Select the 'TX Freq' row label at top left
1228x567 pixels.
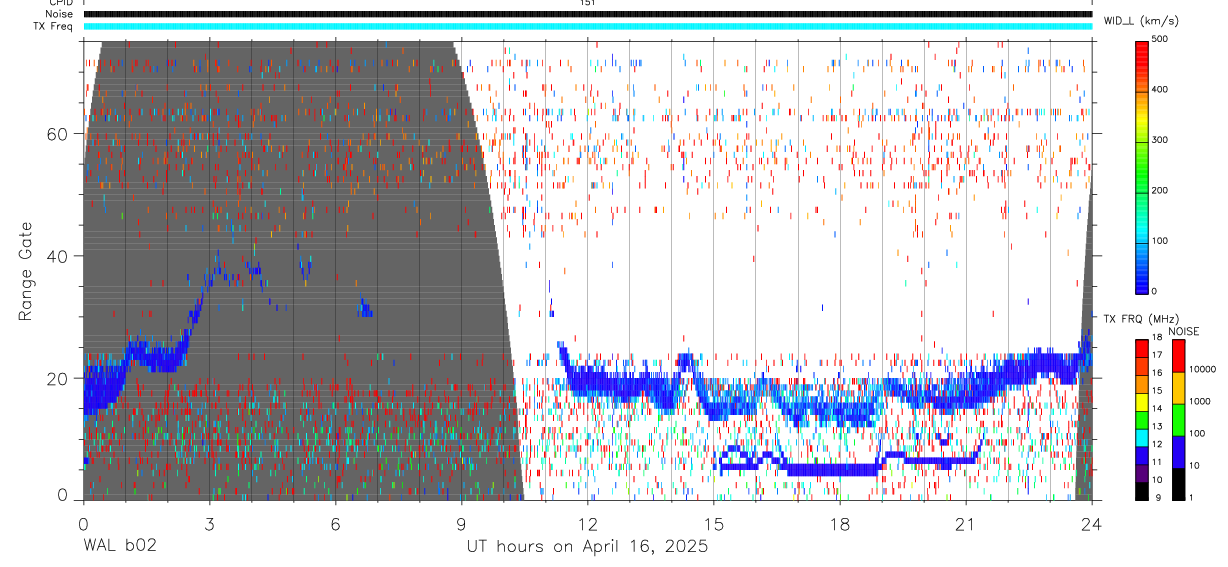click(x=54, y=26)
